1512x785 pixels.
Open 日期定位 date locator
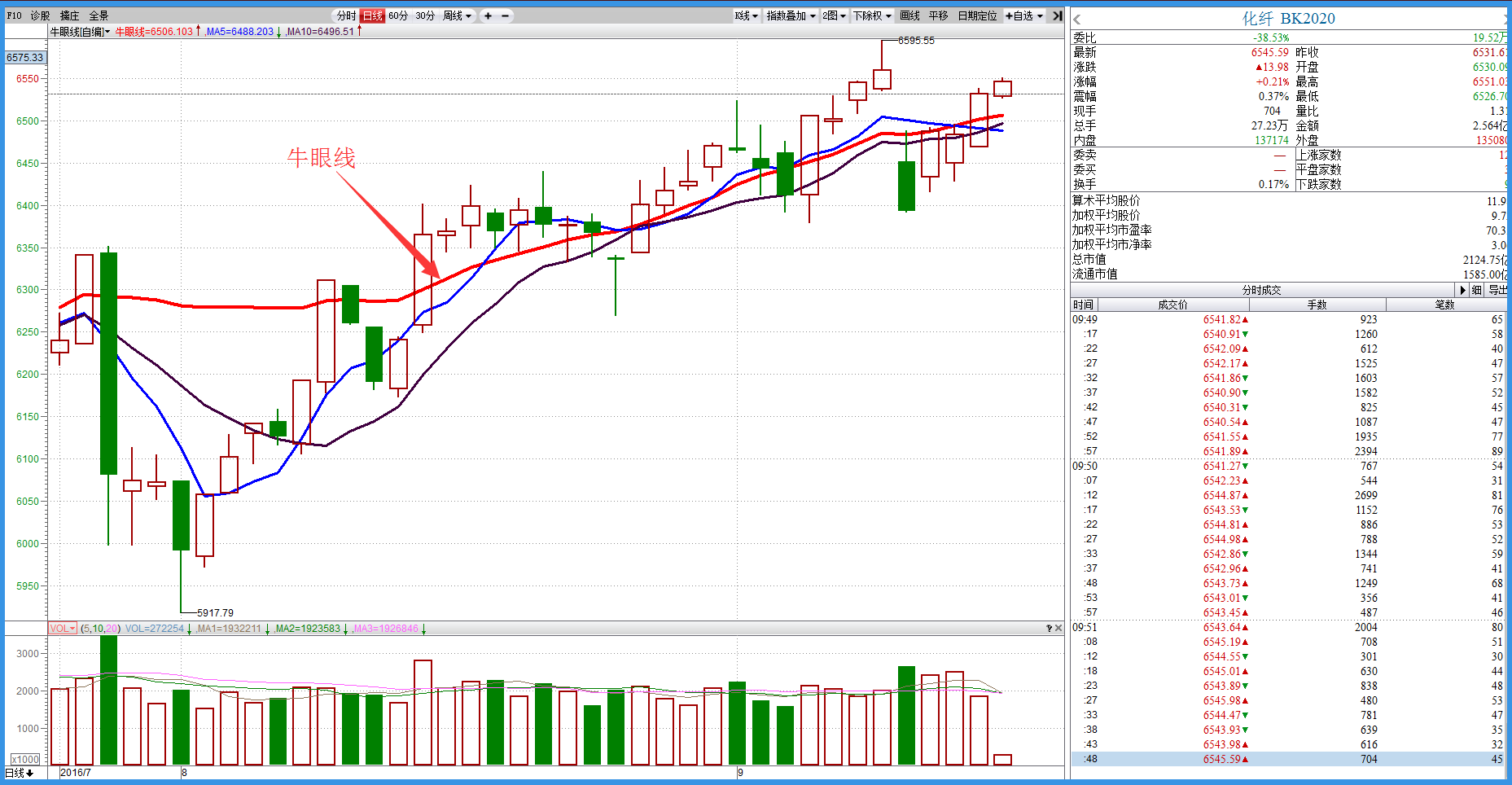(977, 15)
